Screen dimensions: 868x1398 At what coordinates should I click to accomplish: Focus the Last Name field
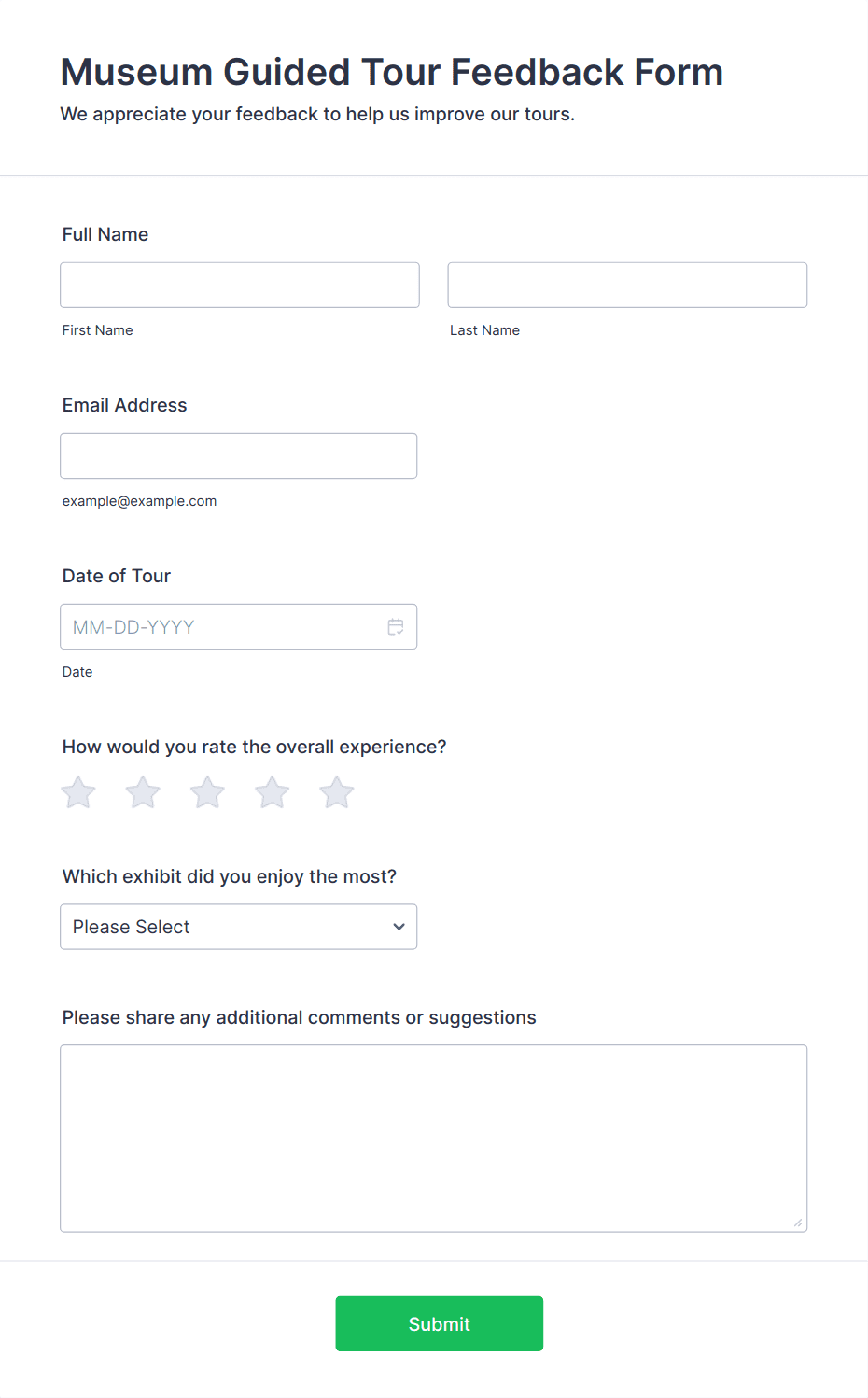(x=627, y=285)
